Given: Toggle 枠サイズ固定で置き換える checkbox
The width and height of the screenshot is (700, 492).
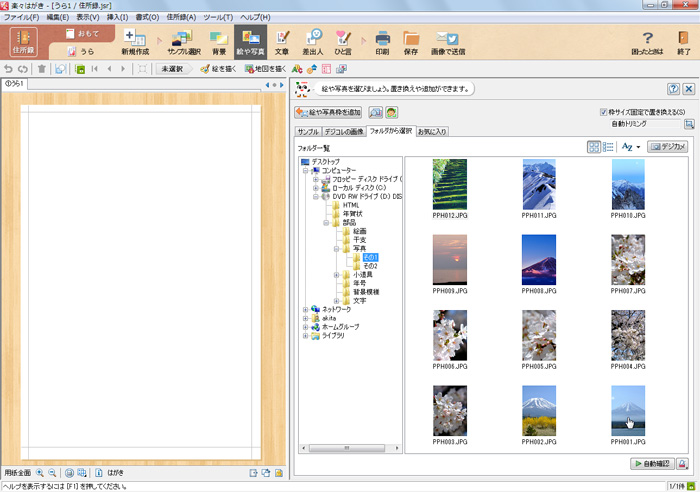Looking at the screenshot, I should tap(603, 113).
